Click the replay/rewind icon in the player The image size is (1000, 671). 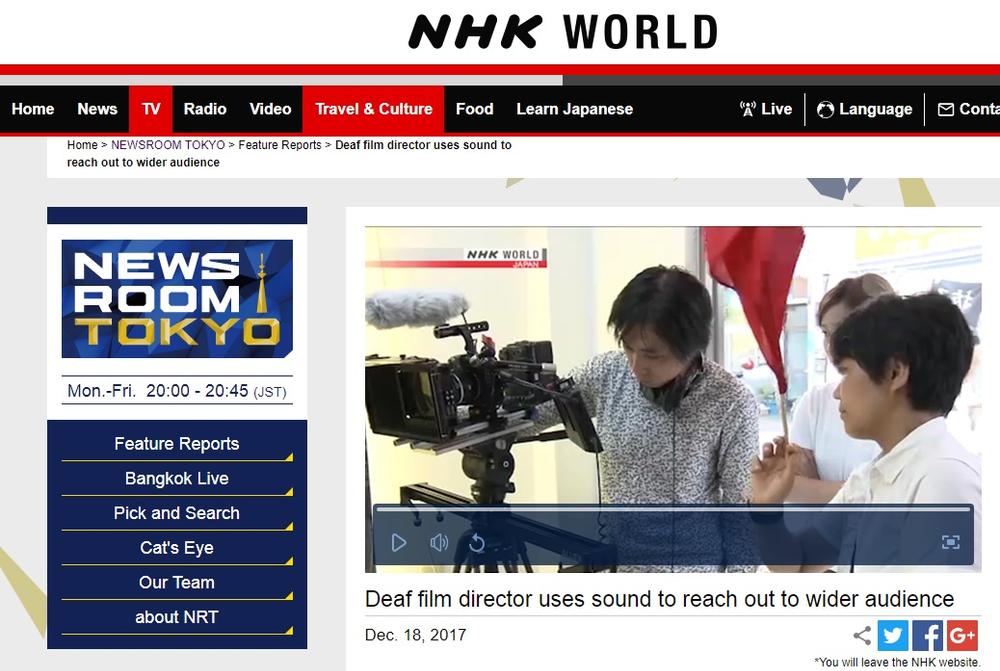tap(477, 543)
